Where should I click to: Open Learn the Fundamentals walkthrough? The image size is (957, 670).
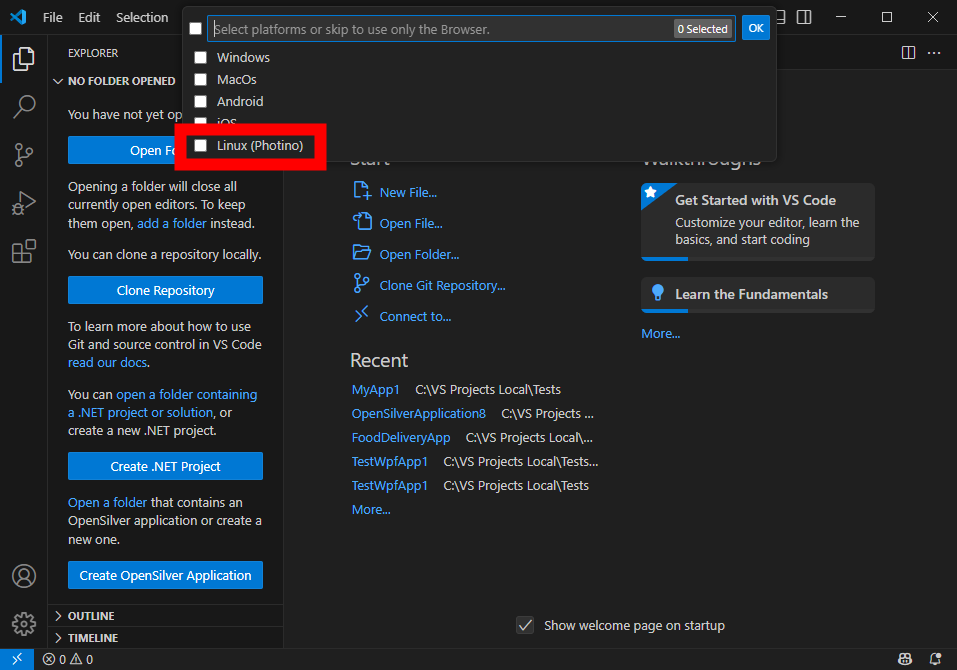(x=757, y=295)
